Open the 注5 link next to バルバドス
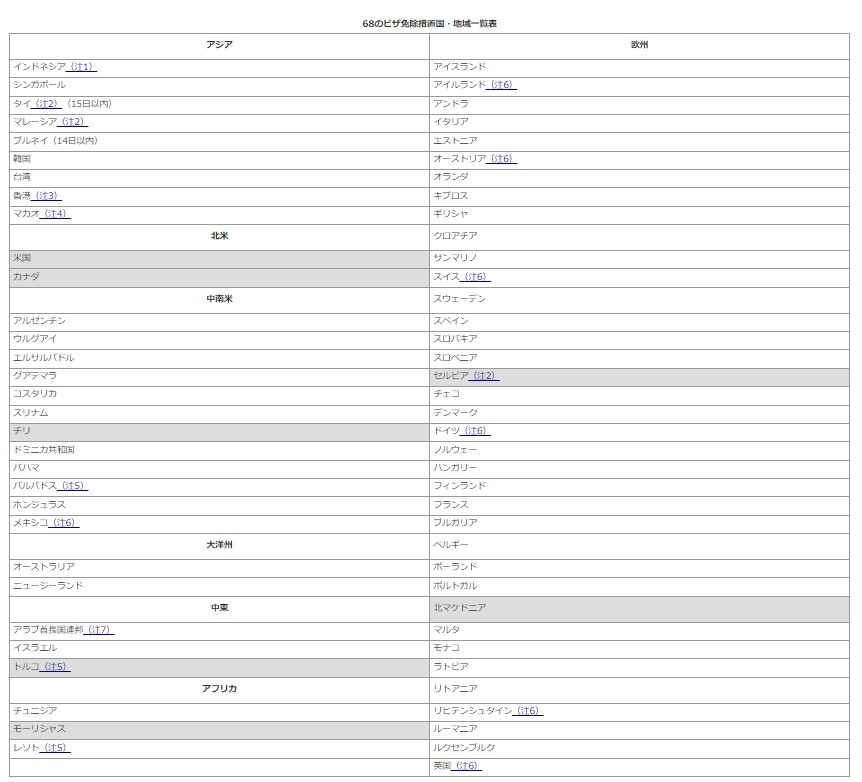The width and height of the screenshot is (862, 782). [74, 486]
